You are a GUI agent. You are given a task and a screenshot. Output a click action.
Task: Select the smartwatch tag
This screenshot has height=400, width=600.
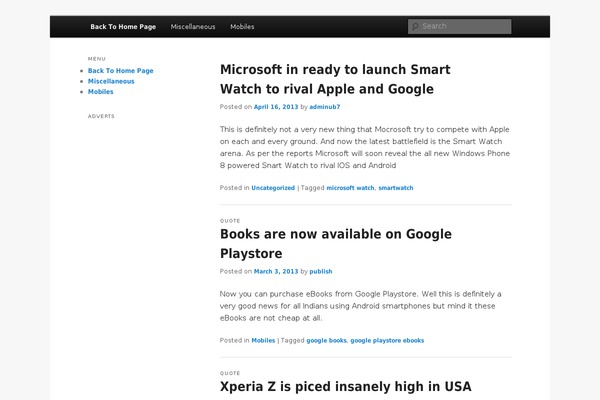click(396, 187)
